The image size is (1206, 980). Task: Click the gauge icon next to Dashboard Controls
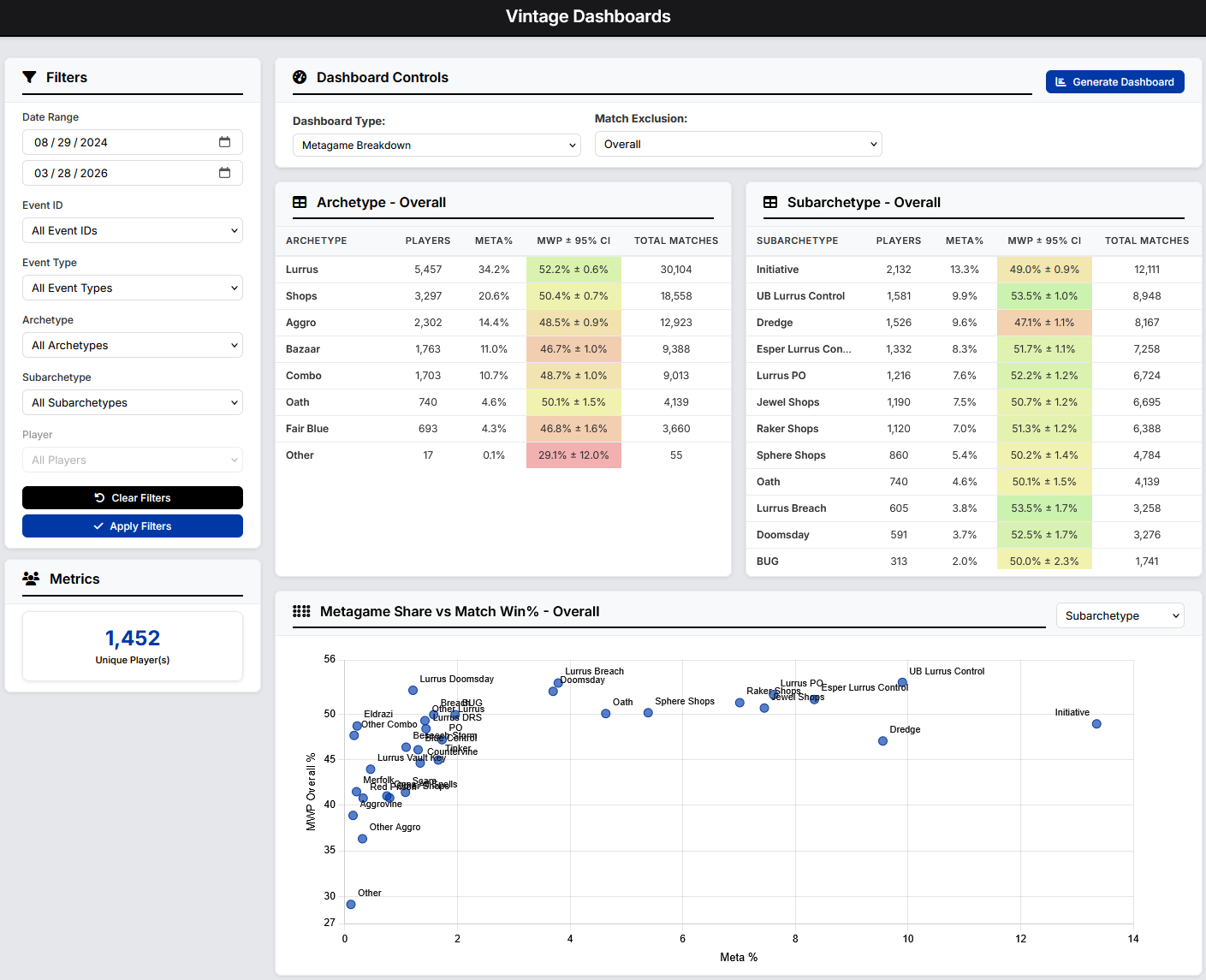pos(300,77)
